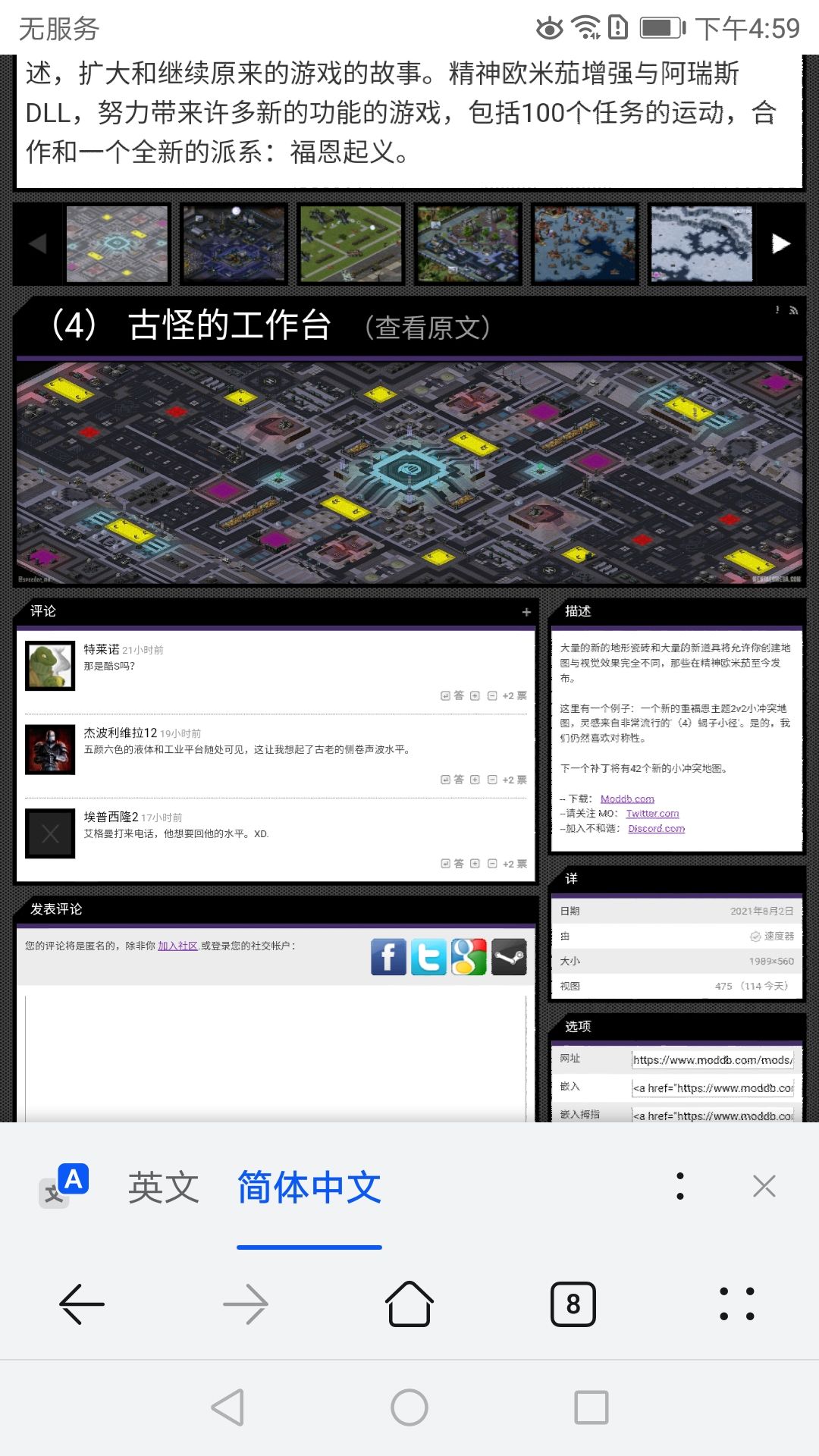The height and width of the screenshot is (1456, 819).
Task: Switch translation to 简体中文
Action: tap(309, 1187)
